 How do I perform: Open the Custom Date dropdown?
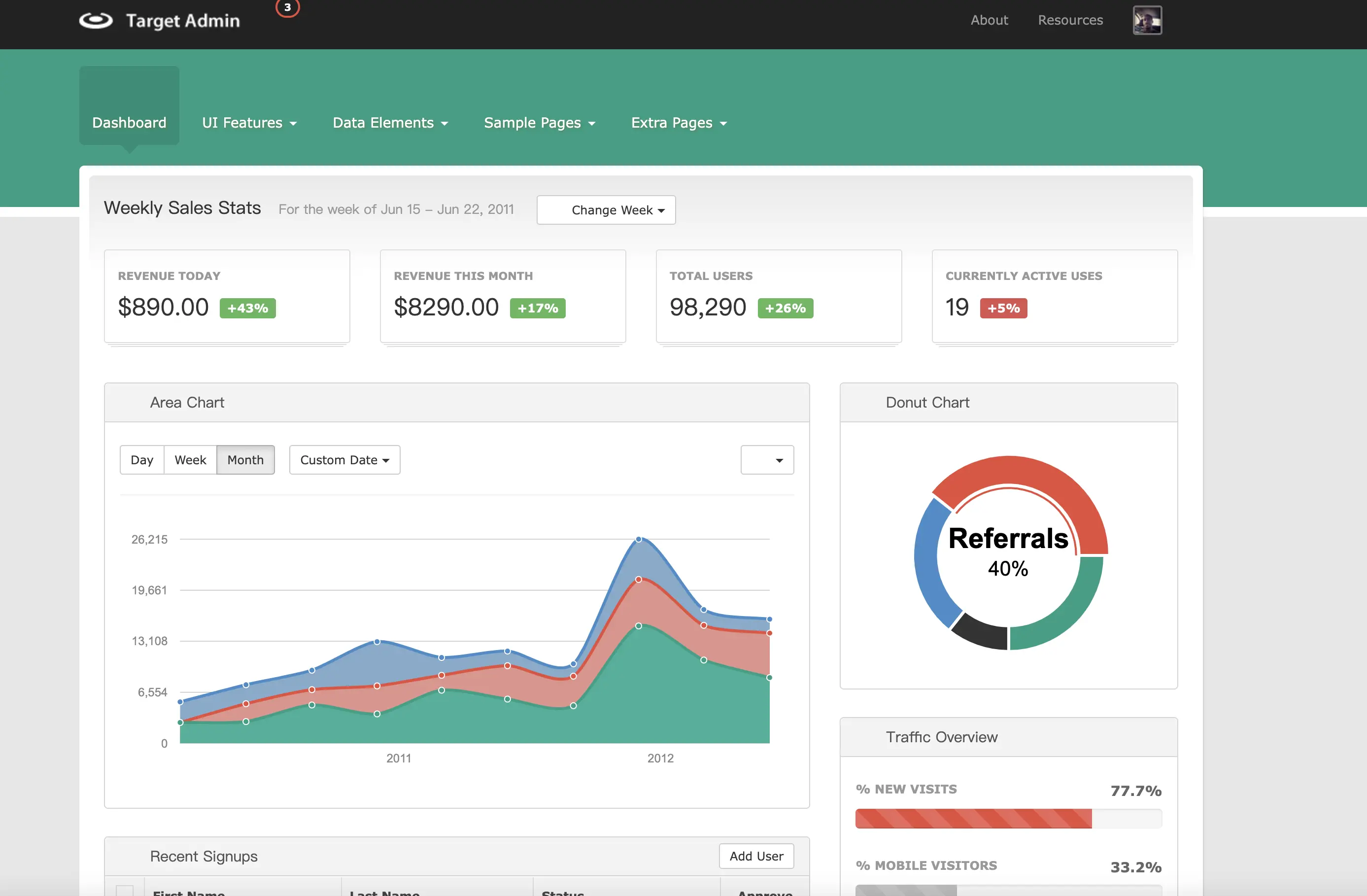click(x=344, y=459)
